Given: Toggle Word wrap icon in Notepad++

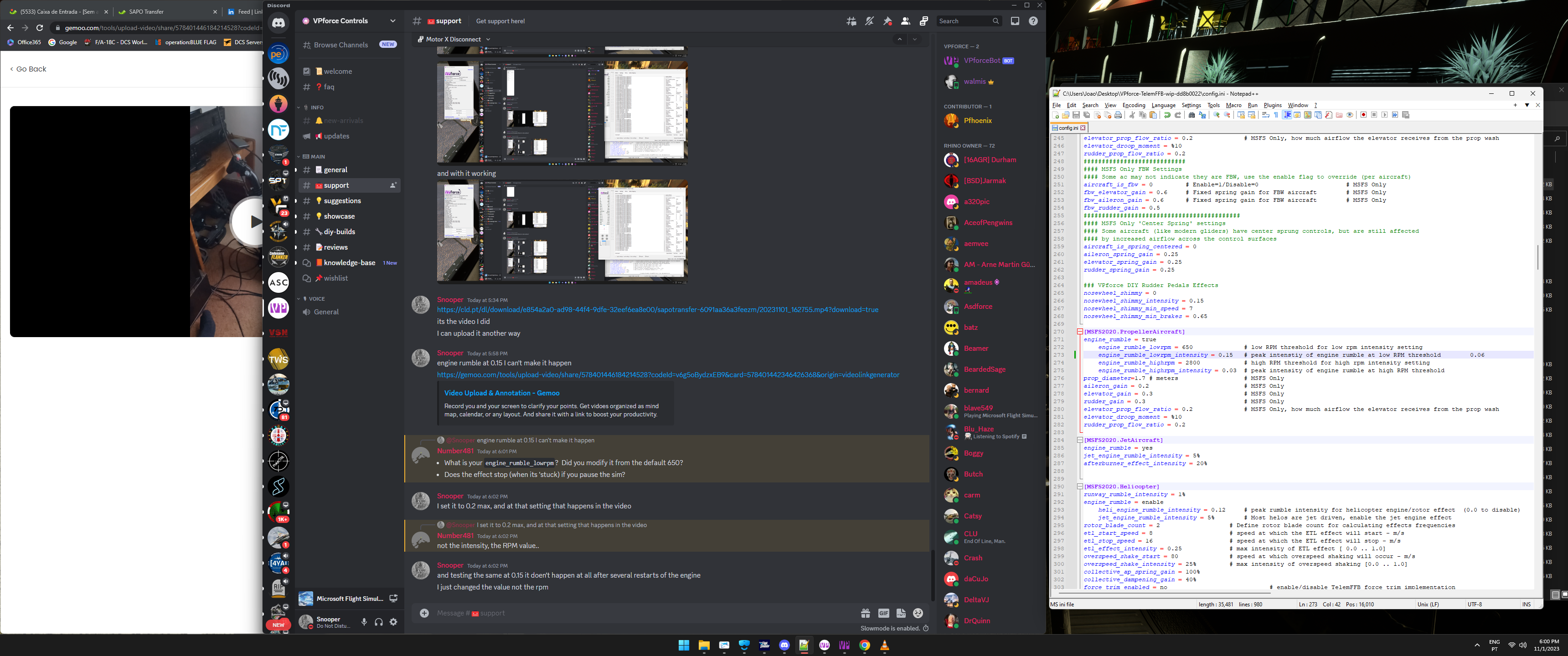Looking at the screenshot, I should (1265, 115).
